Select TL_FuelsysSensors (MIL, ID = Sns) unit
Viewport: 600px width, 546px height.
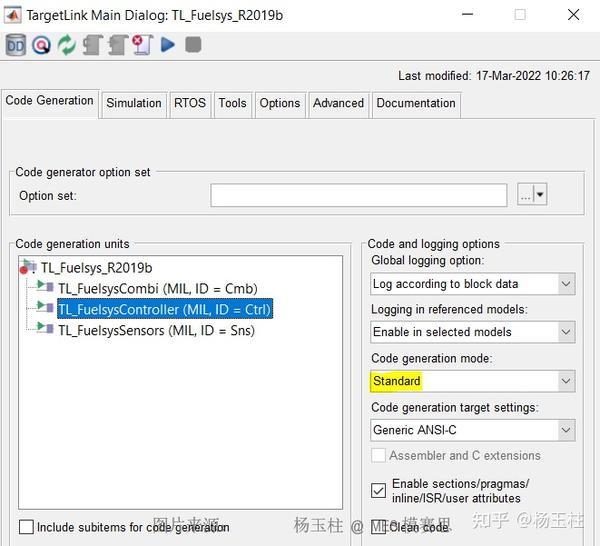[157, 330]
